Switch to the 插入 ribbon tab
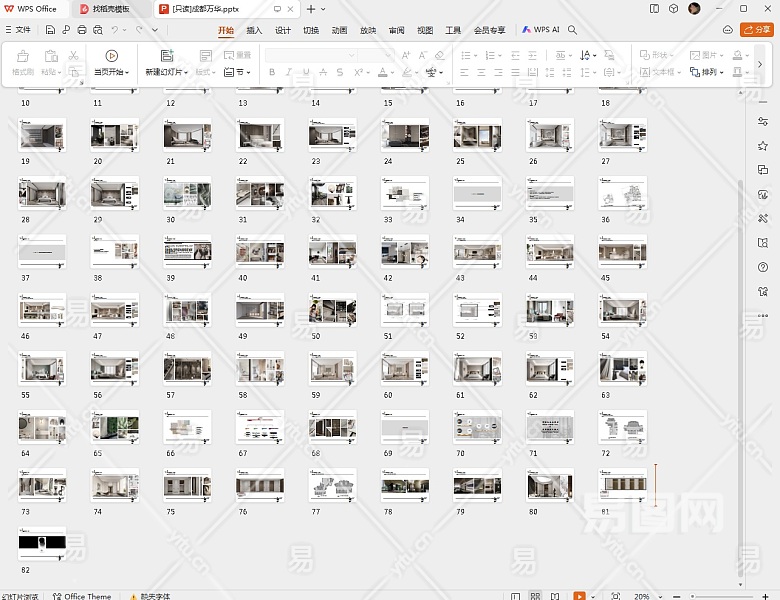This screenshot has height=600, width=780. [x=254, y=30]
